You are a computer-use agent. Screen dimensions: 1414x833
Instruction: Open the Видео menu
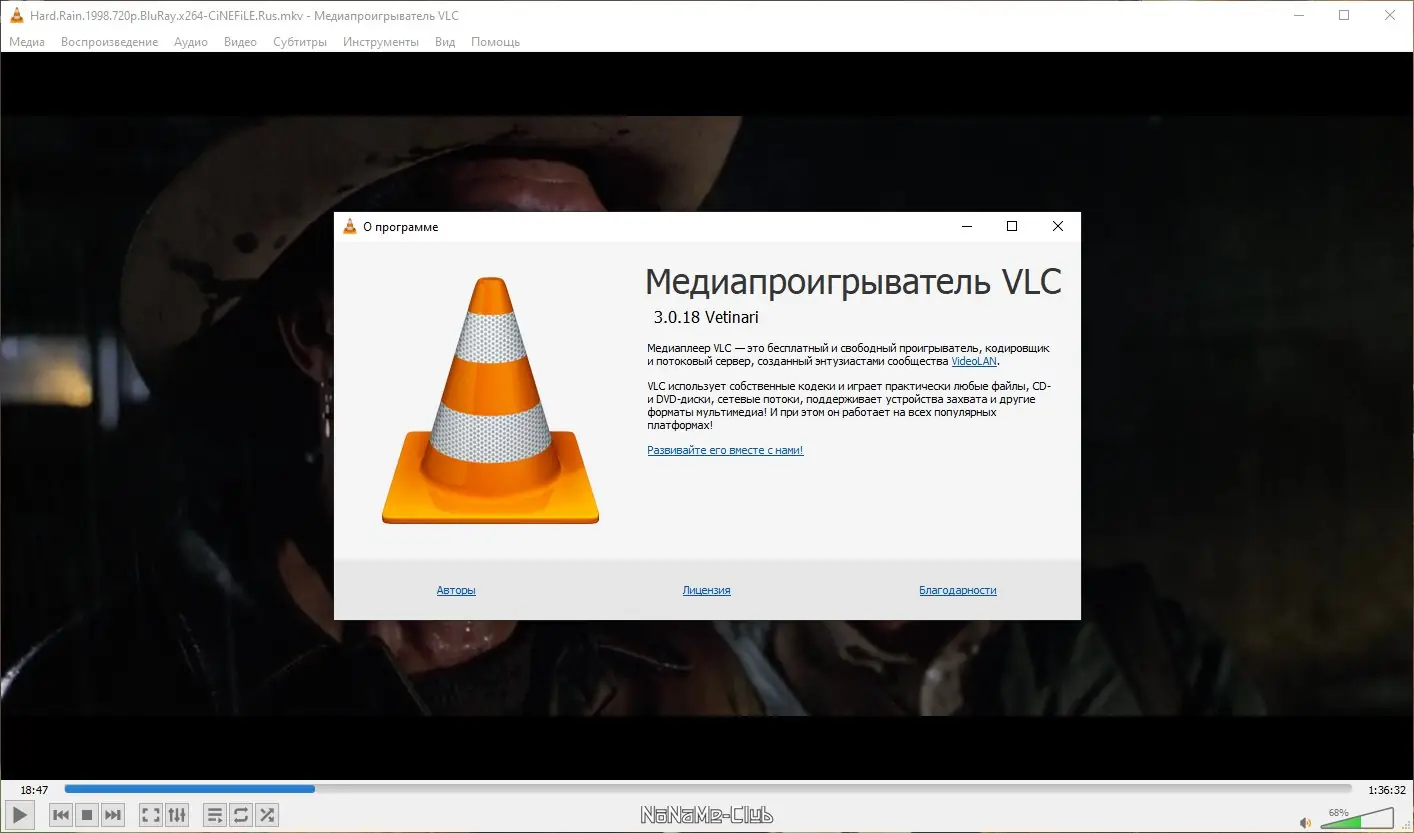(240, 42)
